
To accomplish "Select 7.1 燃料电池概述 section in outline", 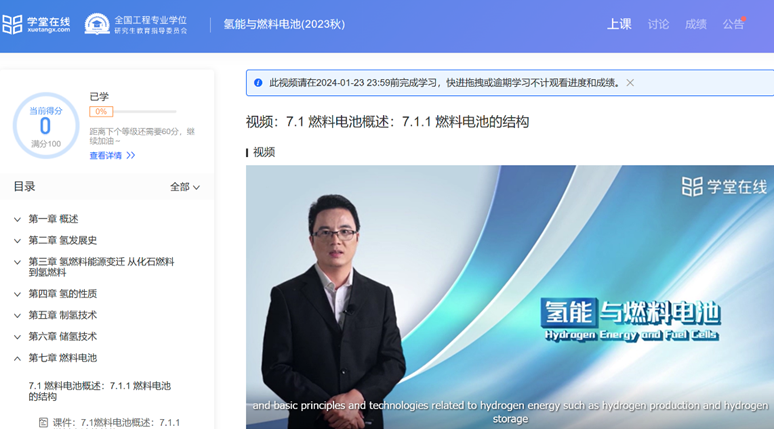I will (99, 391).
